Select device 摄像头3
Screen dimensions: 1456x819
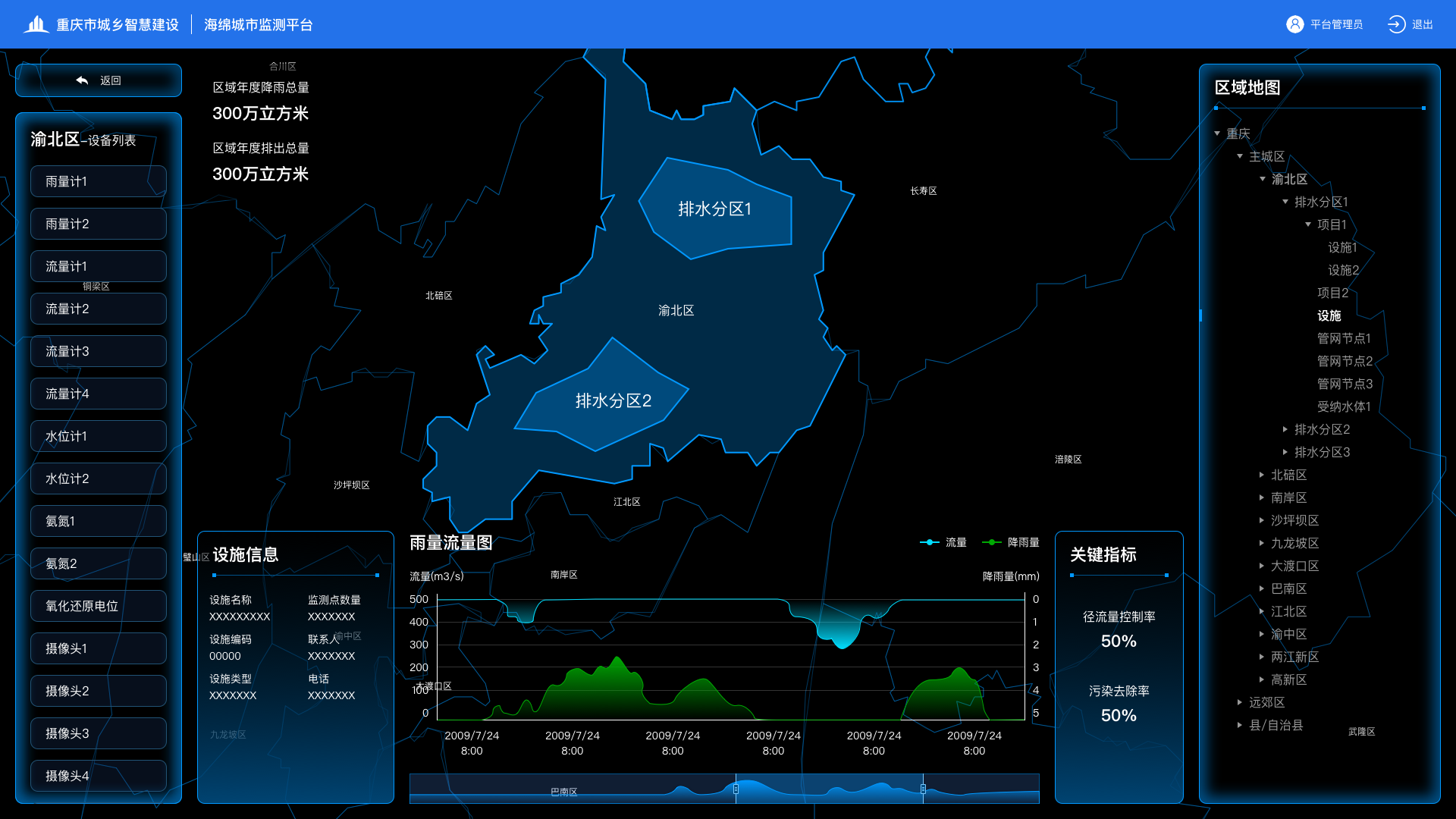(x=99, y=733)
